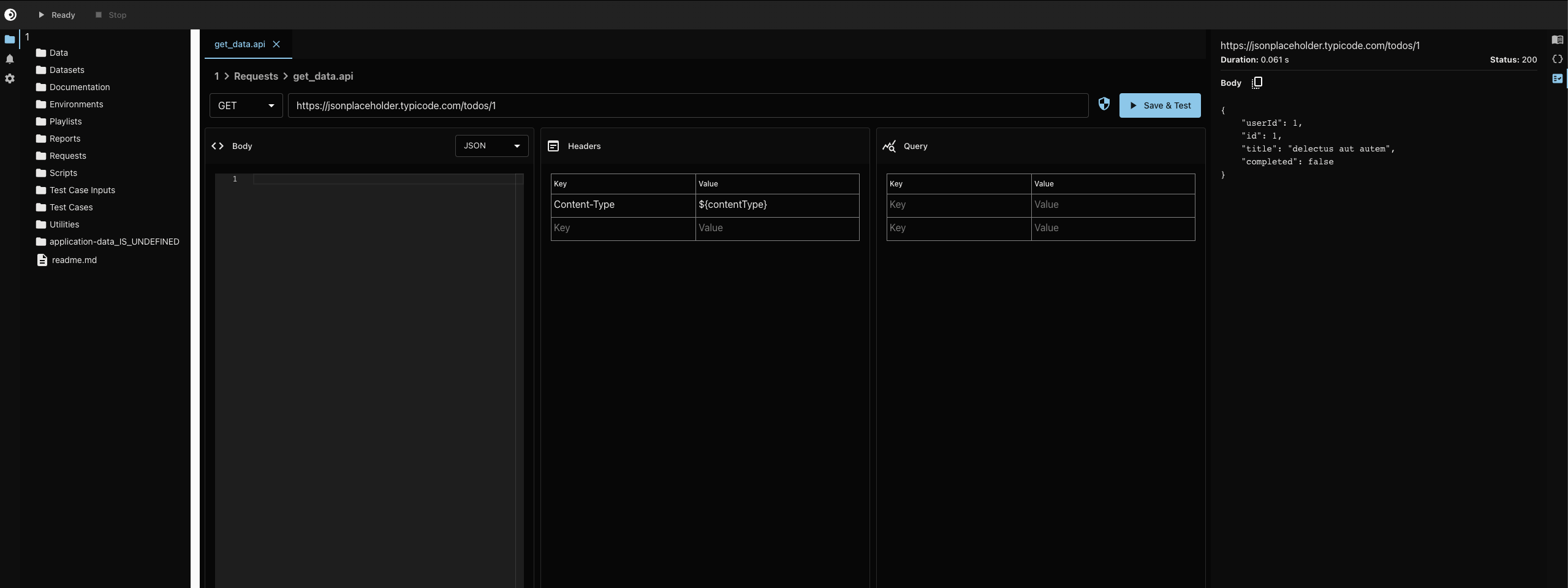Open the GET method dropdown
The width and height of the screenshot is (1568, 588).
click(x=246, y=105)
